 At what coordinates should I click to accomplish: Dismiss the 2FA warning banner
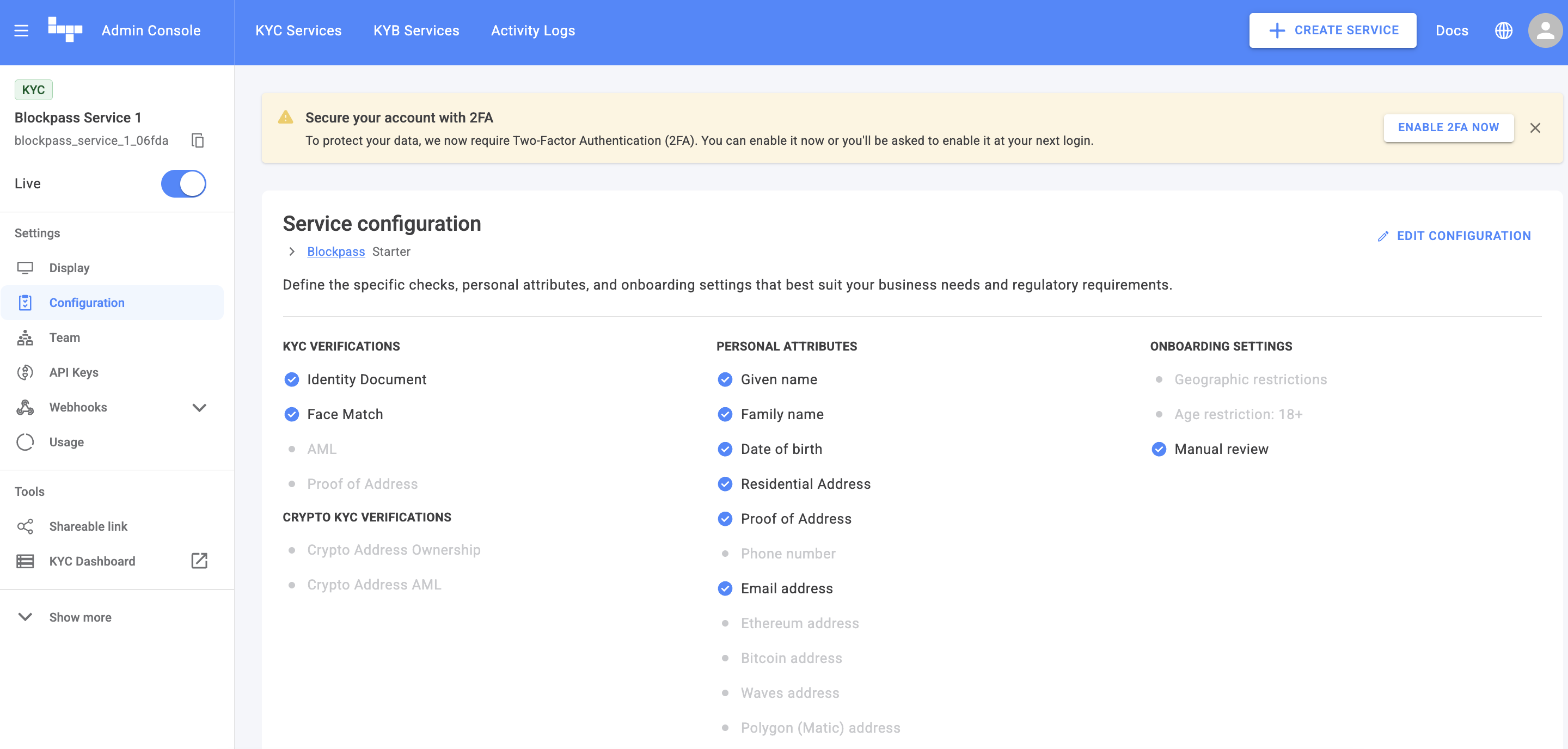(x=1535, y=128)
